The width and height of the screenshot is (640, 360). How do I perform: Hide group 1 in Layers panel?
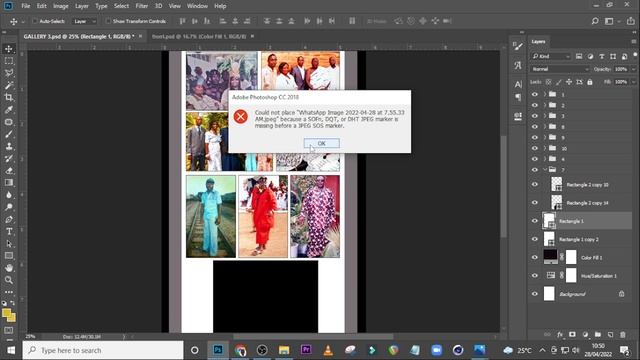pyautogui.click(x=535, y=94)
